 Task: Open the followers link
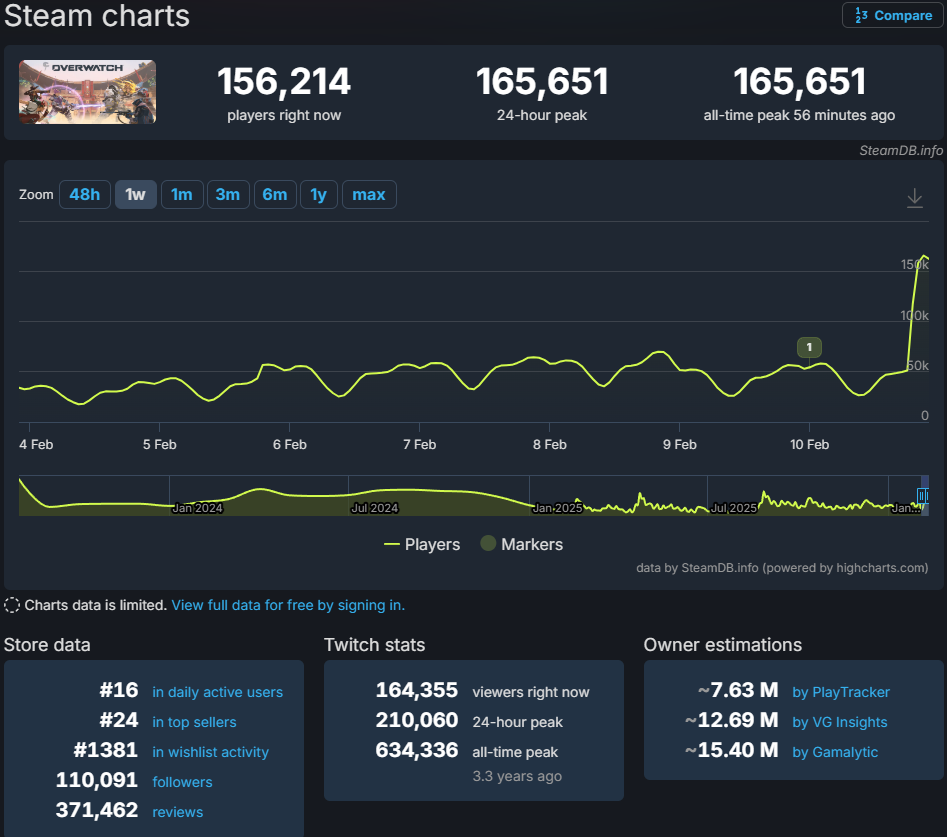coord(182,782)
